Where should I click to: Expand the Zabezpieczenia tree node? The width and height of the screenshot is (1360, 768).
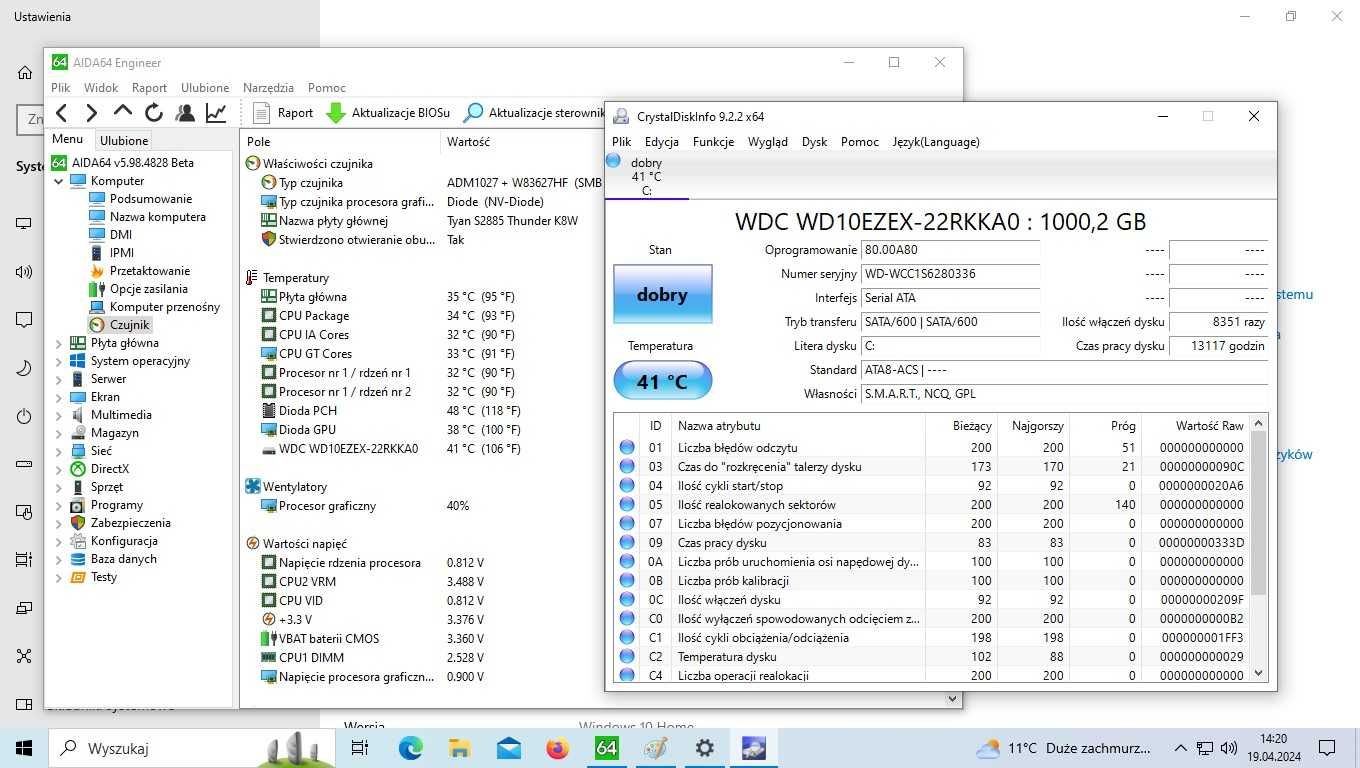(x=59, y=523)
